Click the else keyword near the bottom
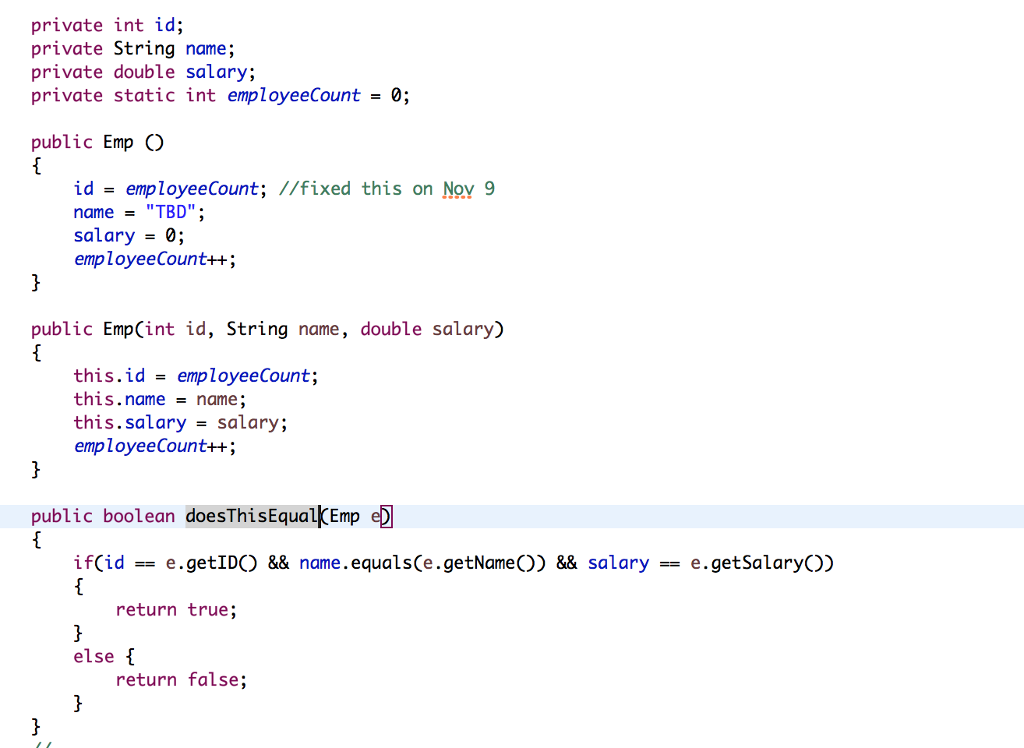Screen dimensions: 1024x748 pos(93,656)
